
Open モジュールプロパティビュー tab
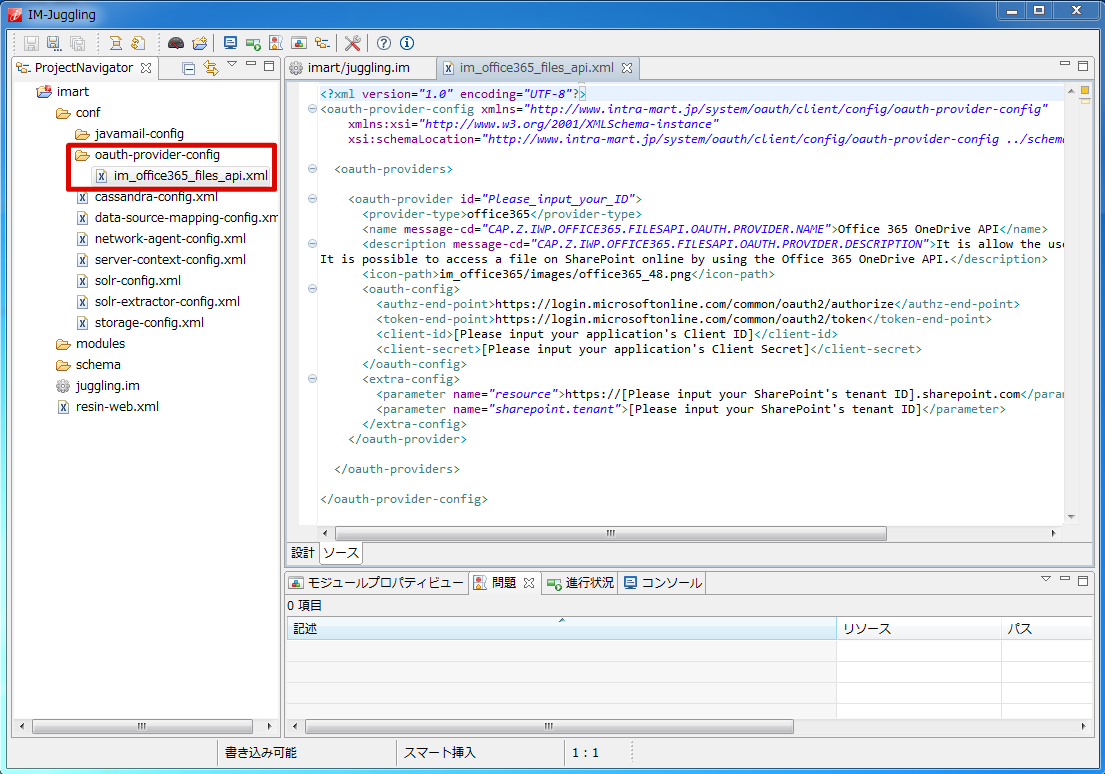[x=377, y=583]
